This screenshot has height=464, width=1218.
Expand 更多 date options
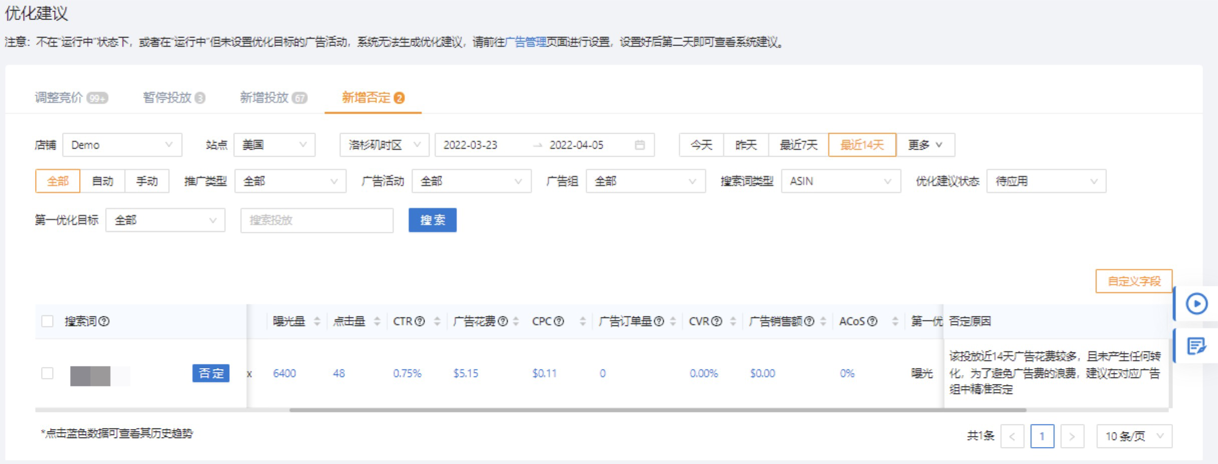tap(925, 145)
